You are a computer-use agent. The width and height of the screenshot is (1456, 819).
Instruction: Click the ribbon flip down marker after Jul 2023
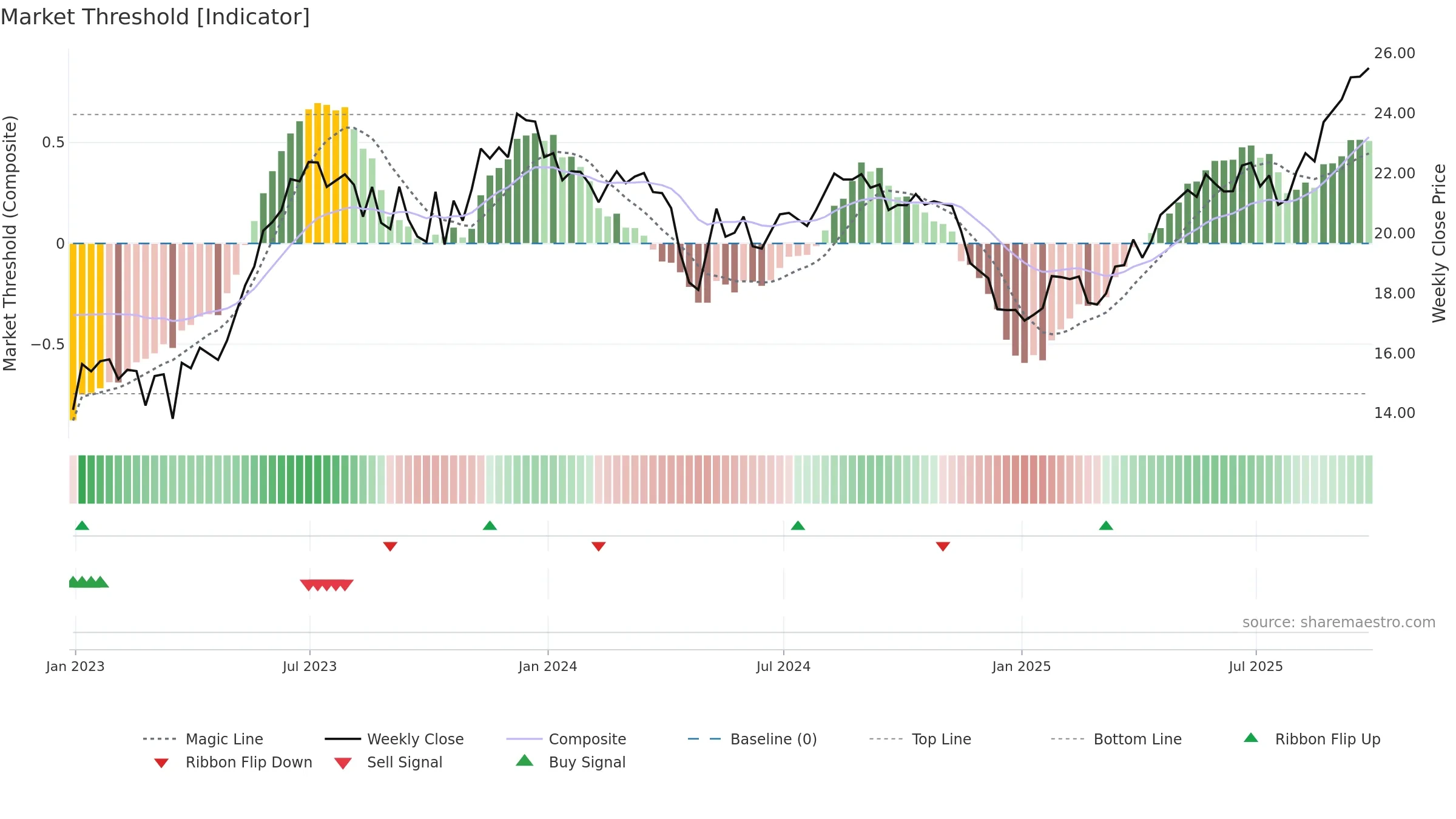pos(390,547)
